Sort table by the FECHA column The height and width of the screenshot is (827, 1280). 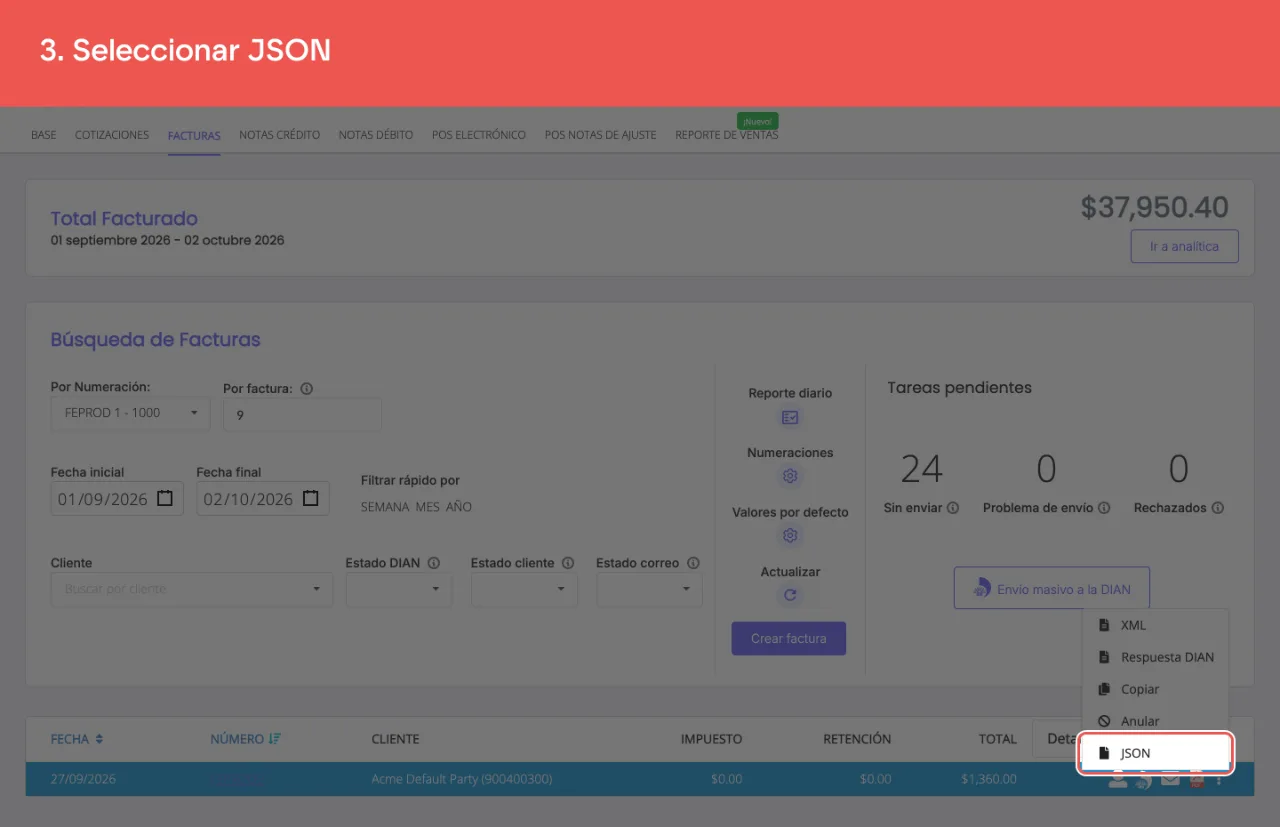coord(77,739)
